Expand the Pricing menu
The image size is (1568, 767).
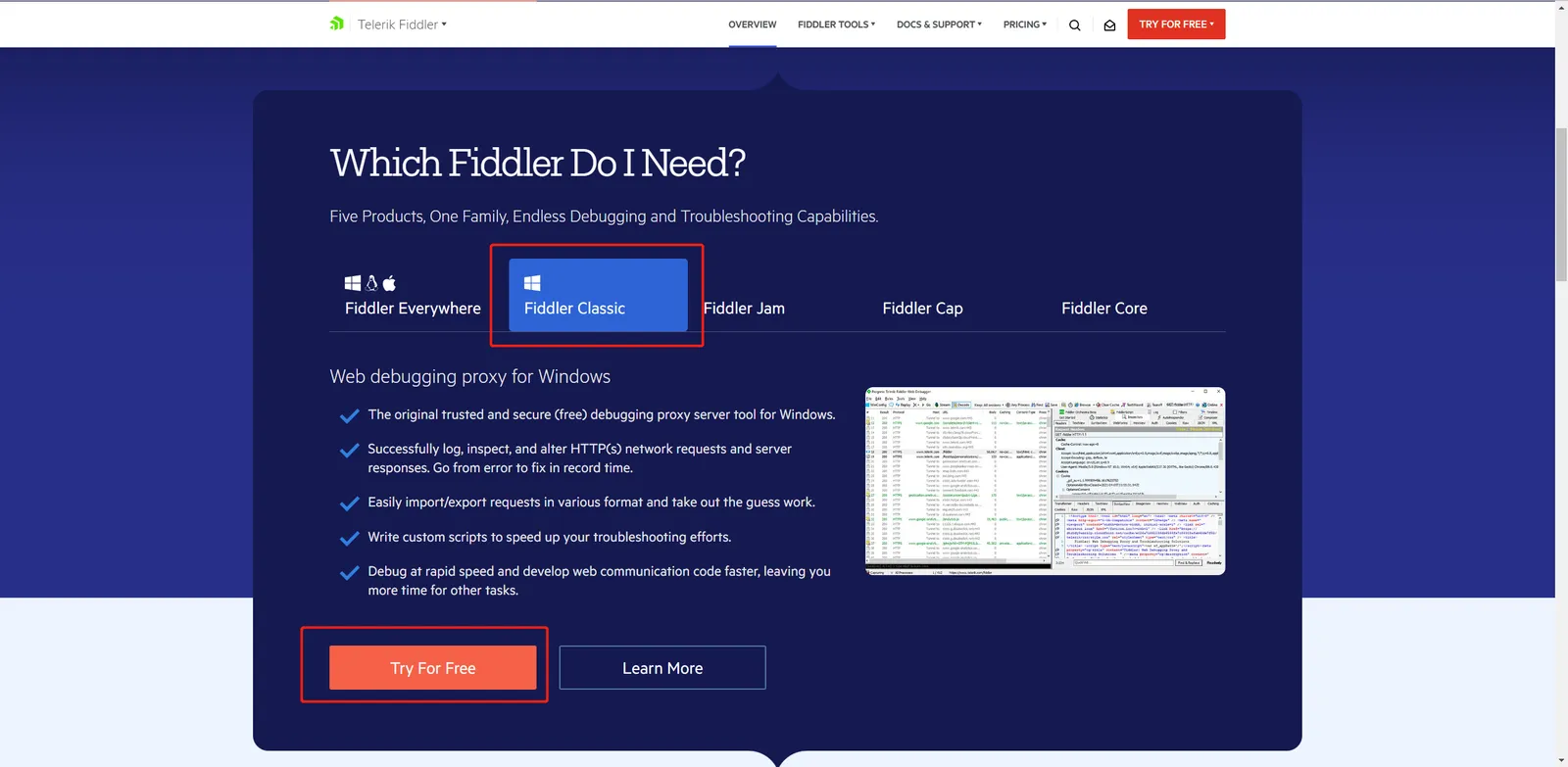pyautogui.click(x=1025, y=24)
